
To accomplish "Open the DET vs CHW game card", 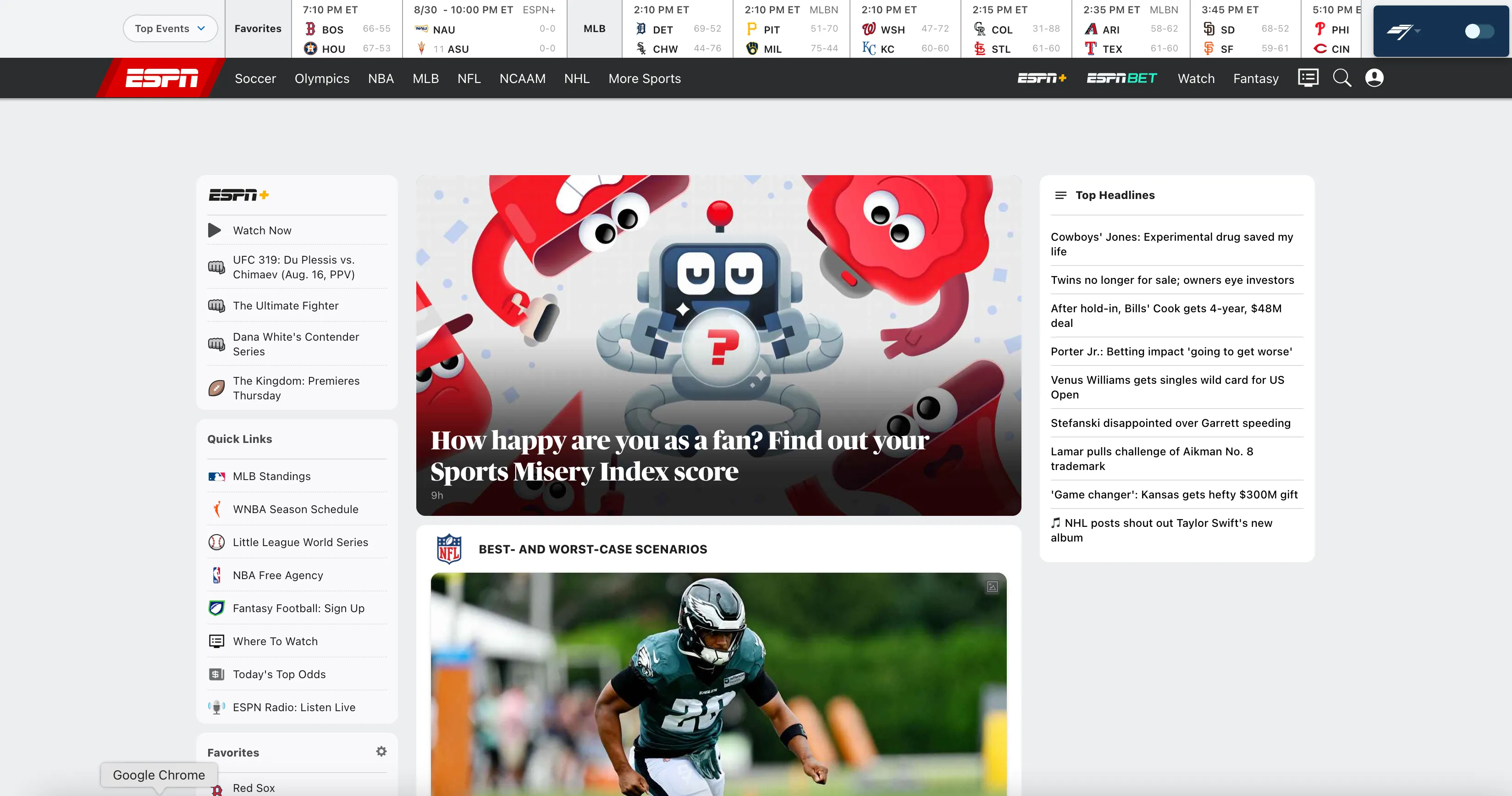I will tap(677, 29).
